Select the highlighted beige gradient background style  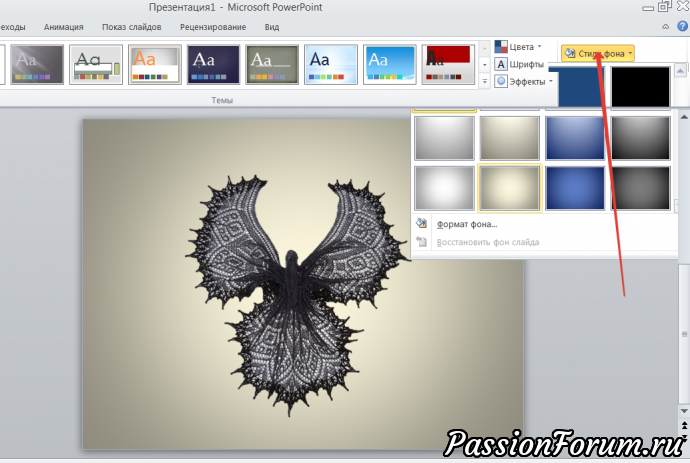510,187
